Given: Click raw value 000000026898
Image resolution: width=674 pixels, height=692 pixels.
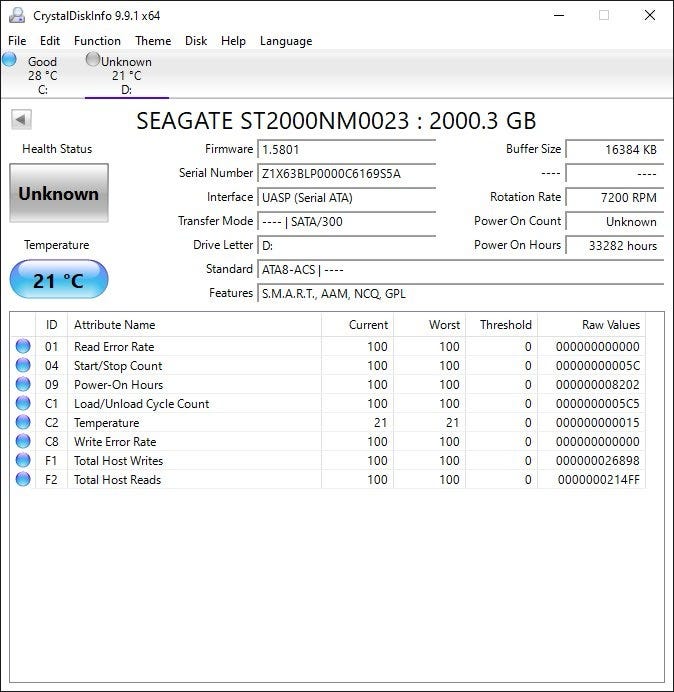Looking at the screenshot, I should pyautogui.click(x=598, y=461).
